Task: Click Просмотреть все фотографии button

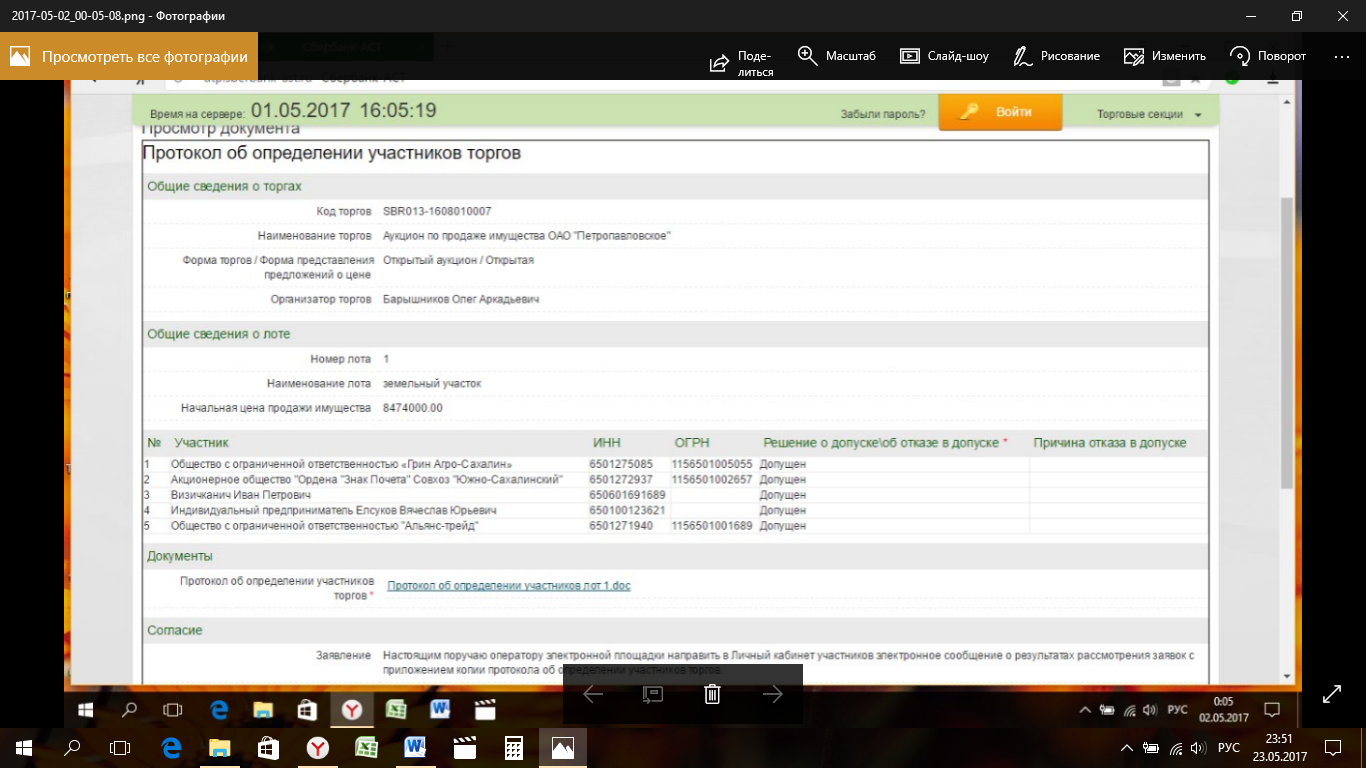Action: 129,57
